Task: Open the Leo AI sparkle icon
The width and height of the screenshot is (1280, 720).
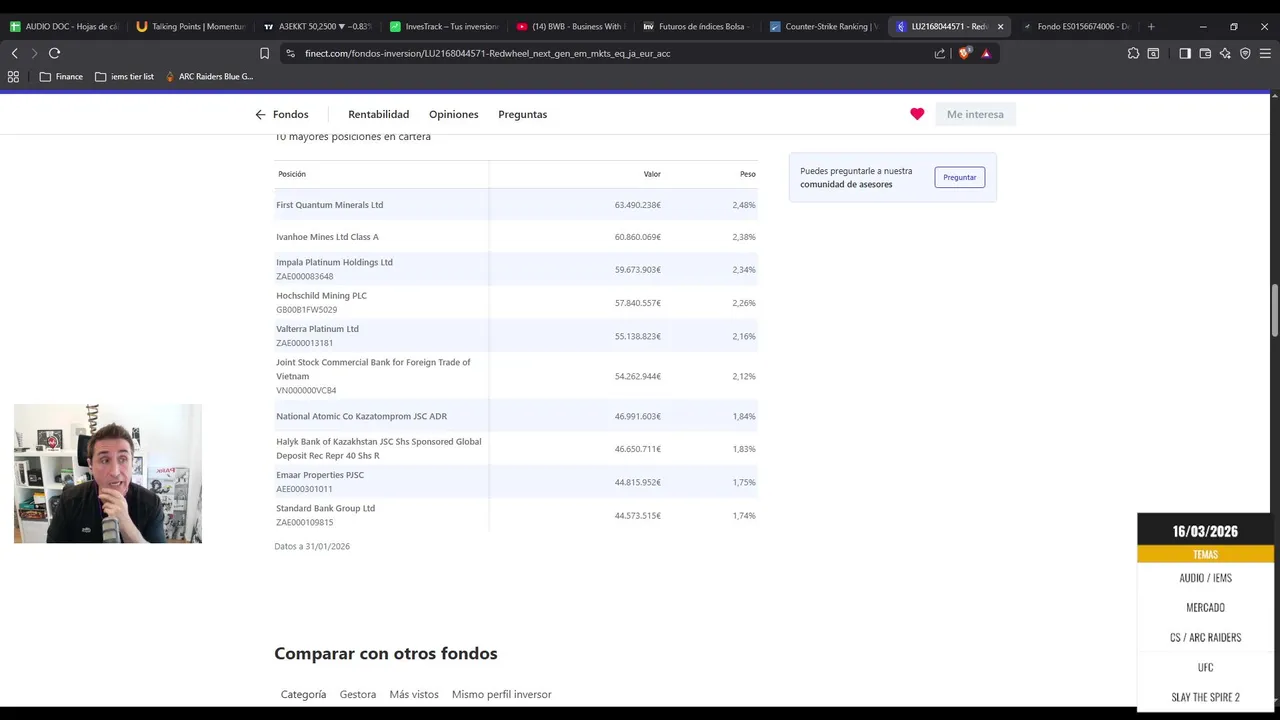Action: click(1225, 53)
